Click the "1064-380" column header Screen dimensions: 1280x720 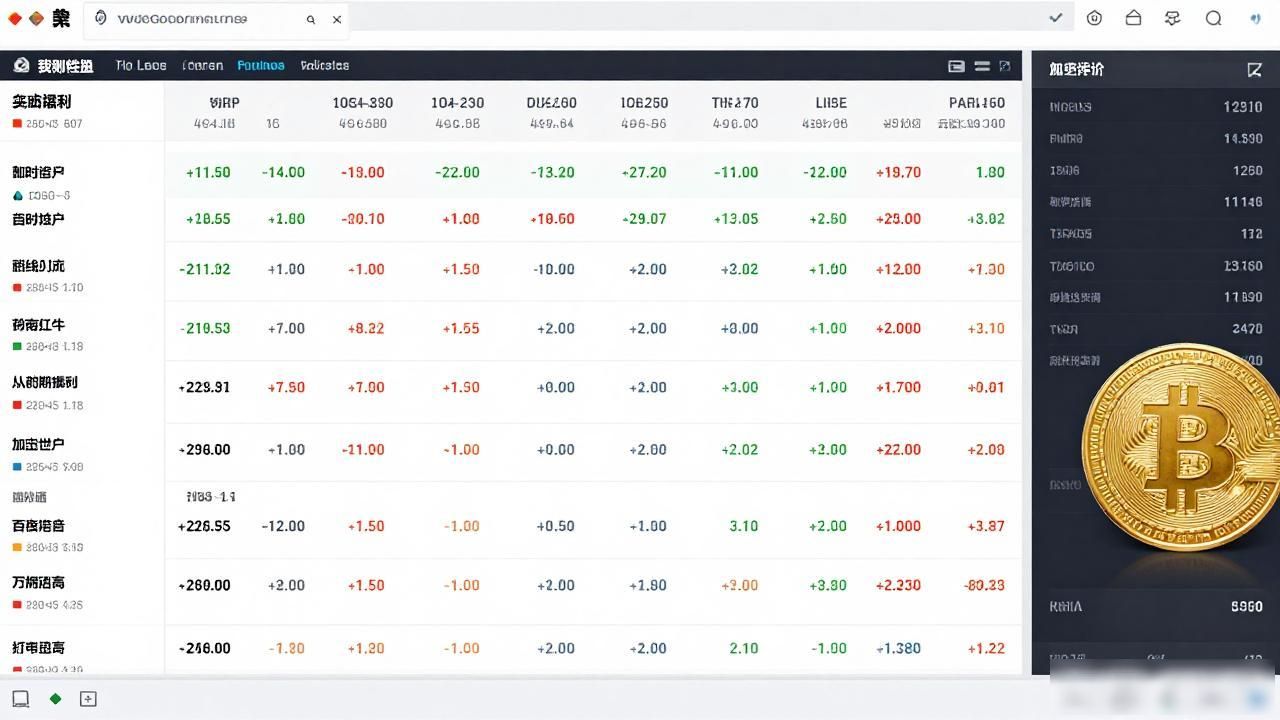pos(363,103)
